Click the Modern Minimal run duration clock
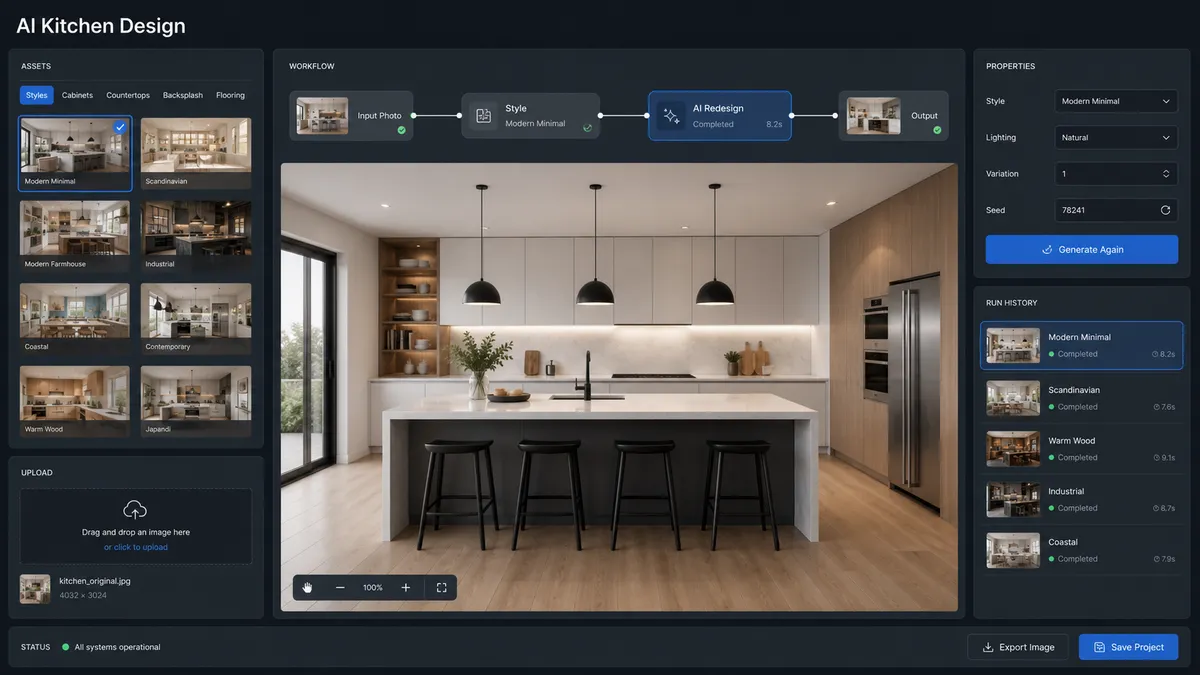 coord(1155,354)
